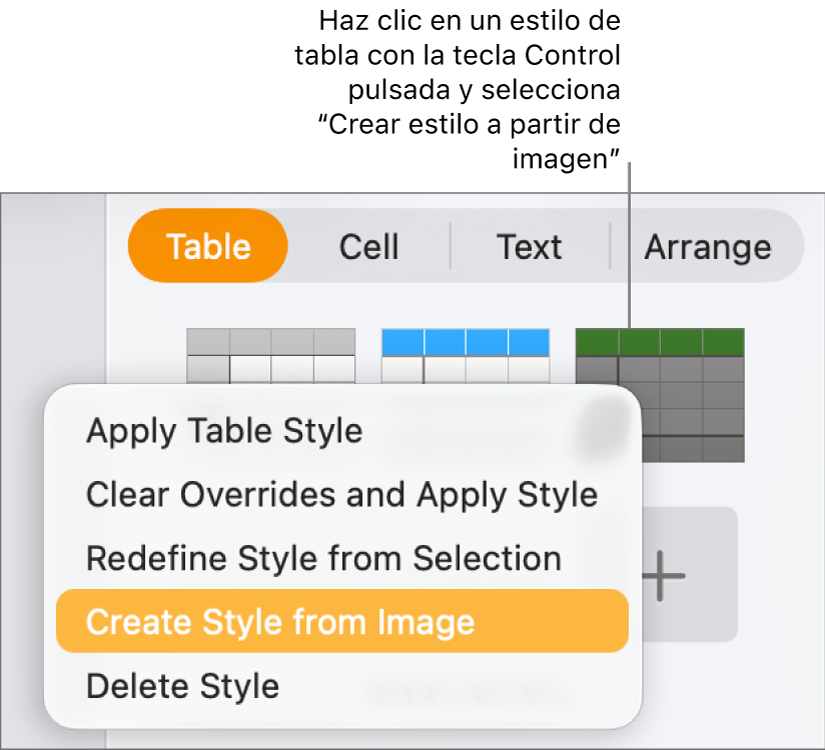Click the green header row of the table style
This screenshot has width=825, height=750.
(660, 342)
